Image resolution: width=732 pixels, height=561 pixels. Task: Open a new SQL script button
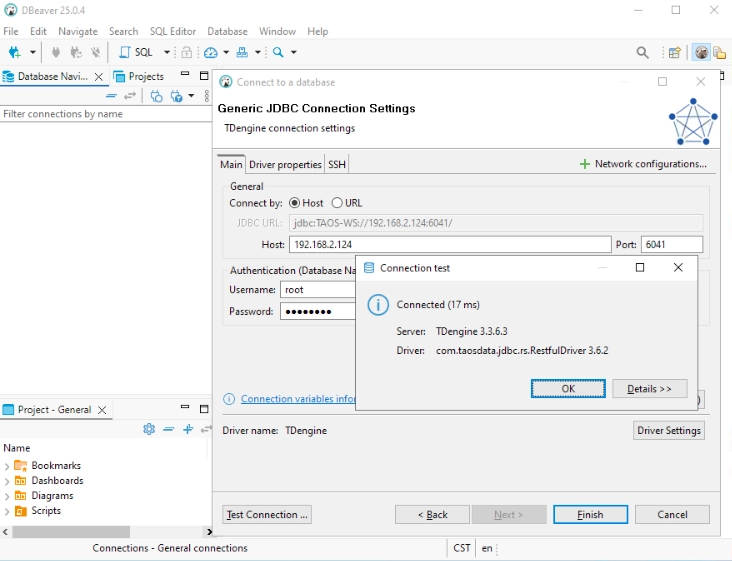click(x=136, y=52)
